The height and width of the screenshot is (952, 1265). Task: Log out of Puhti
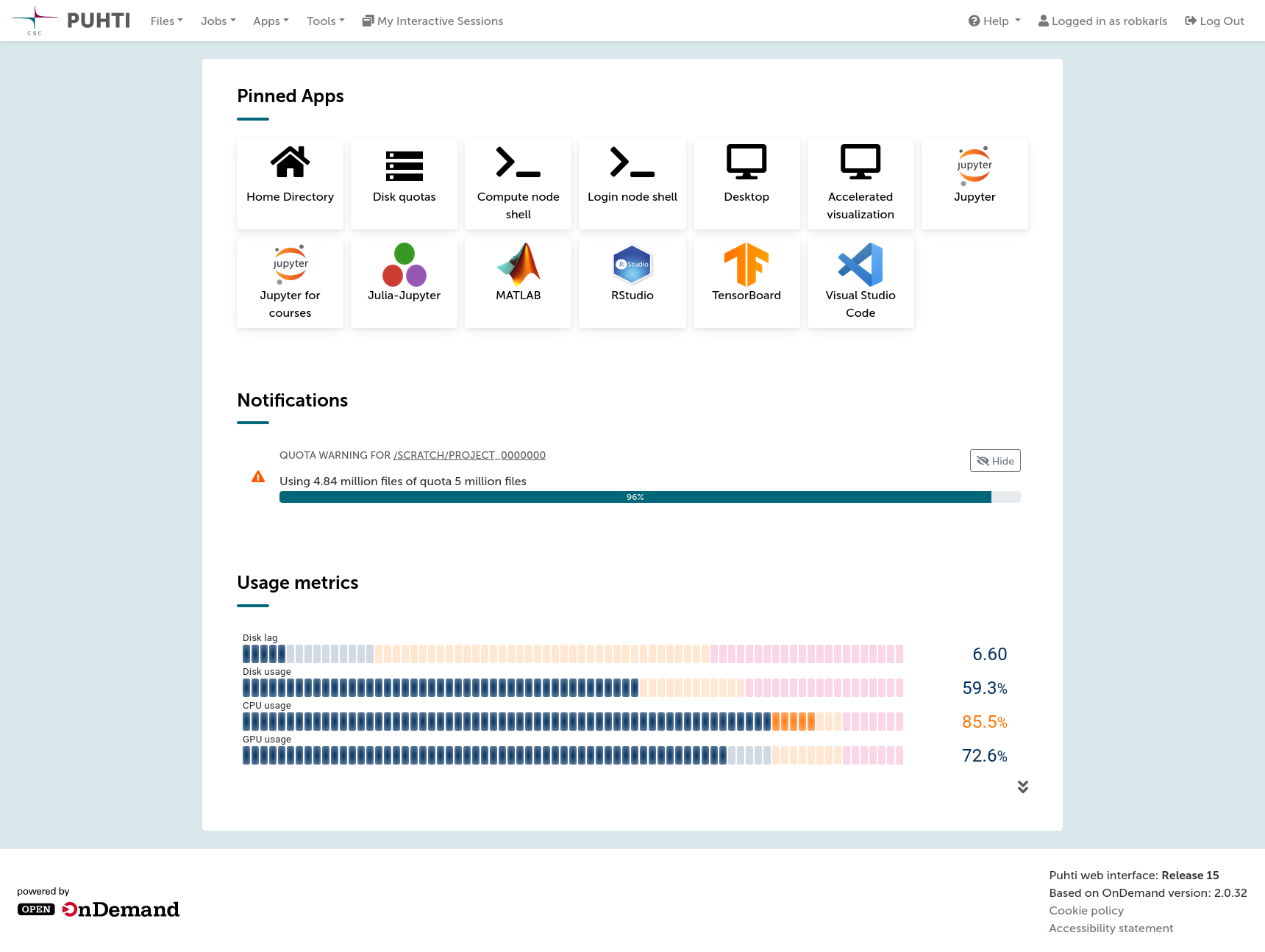[x=1214, y=21]
